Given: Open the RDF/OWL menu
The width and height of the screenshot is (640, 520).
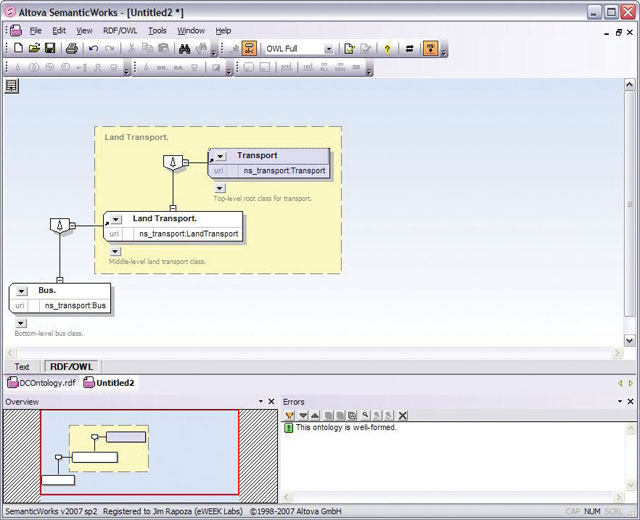Looking at the screenshot, I should (x=120, y=31).
